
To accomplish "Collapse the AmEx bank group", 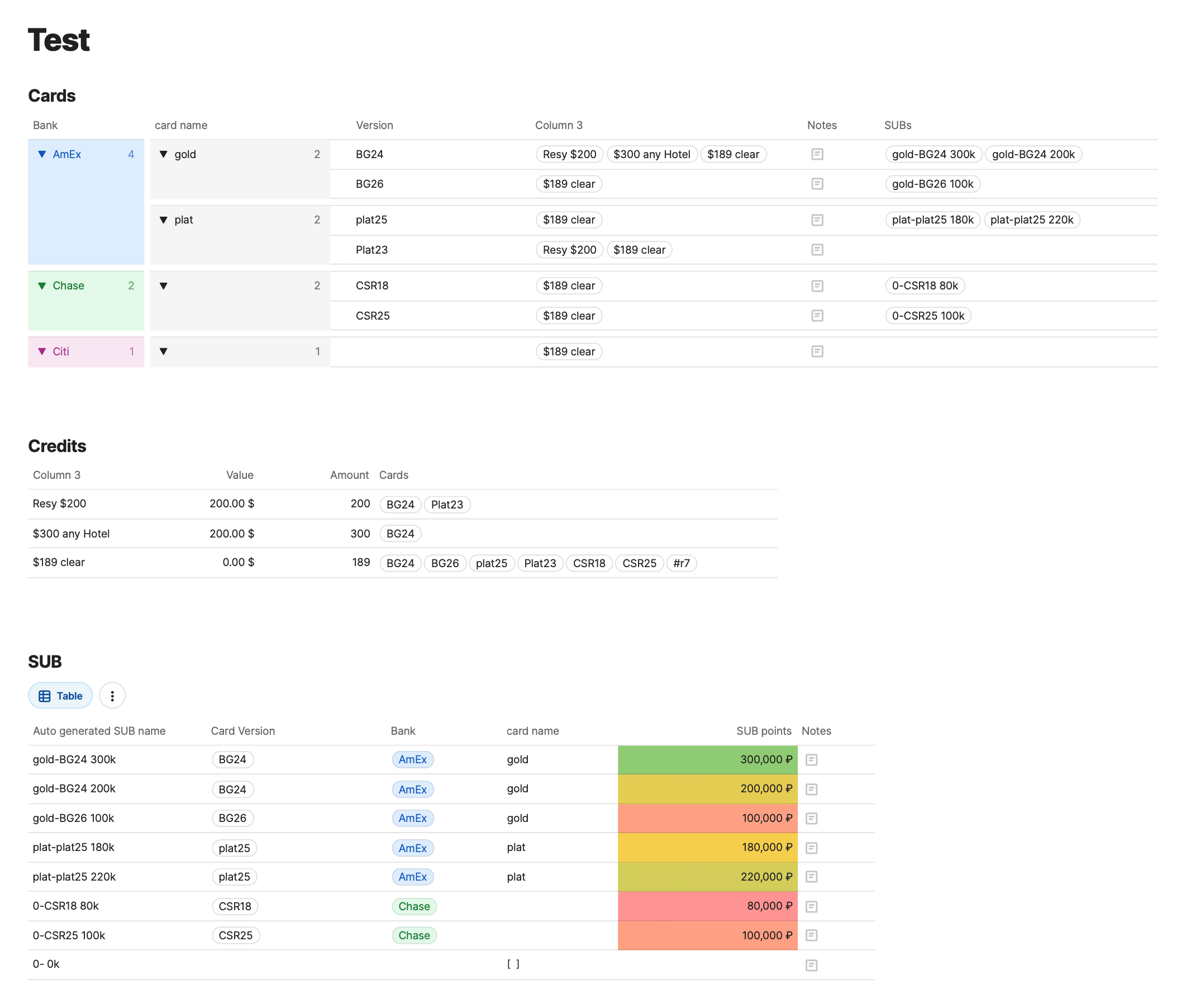I will tap(42, 154).
